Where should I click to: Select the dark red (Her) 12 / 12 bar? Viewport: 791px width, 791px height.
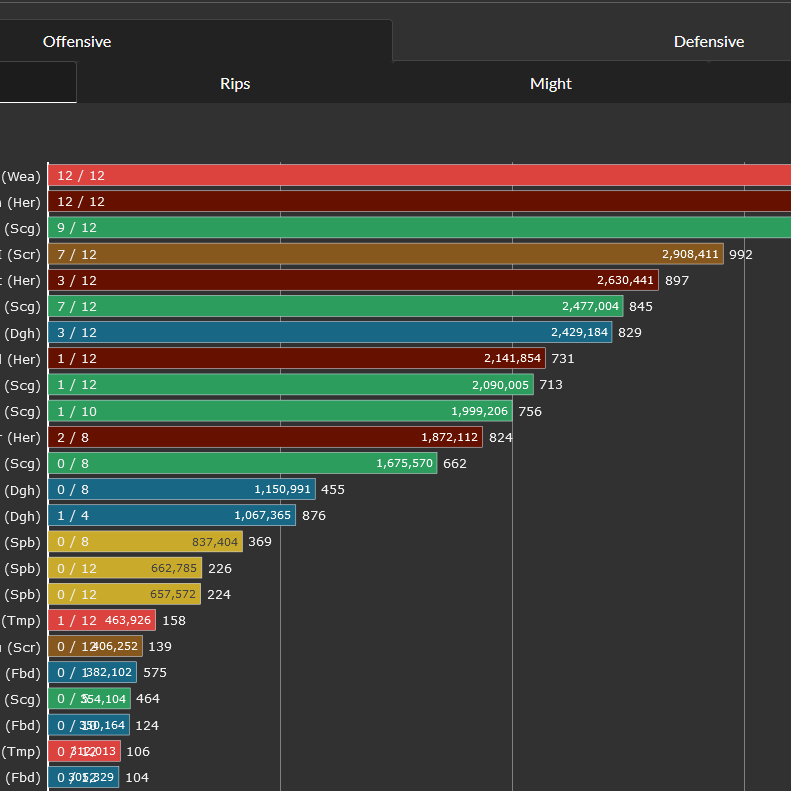coord(419,202)
